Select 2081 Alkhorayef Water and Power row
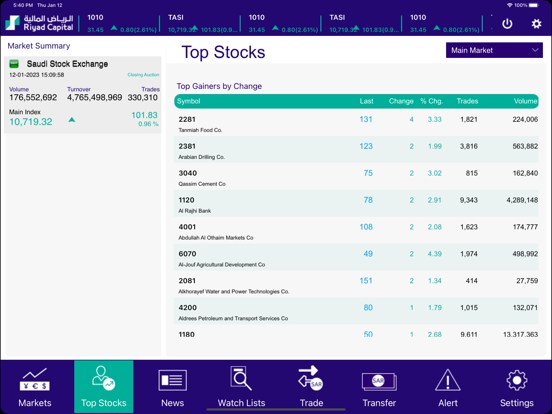 356,284
